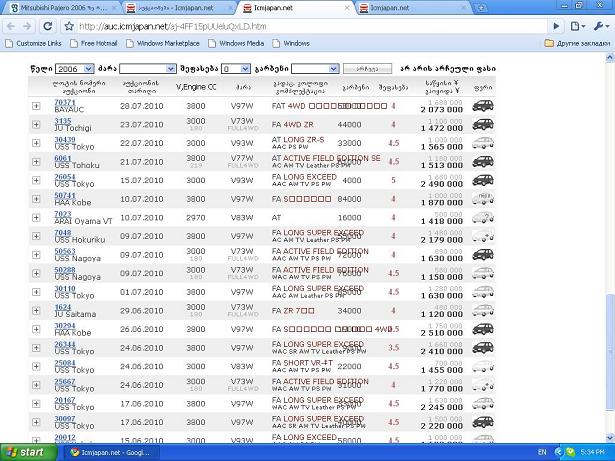This screenshot has width=615, height=461.
Task: Go back with the browser back arrow
Action: point(11,26)
